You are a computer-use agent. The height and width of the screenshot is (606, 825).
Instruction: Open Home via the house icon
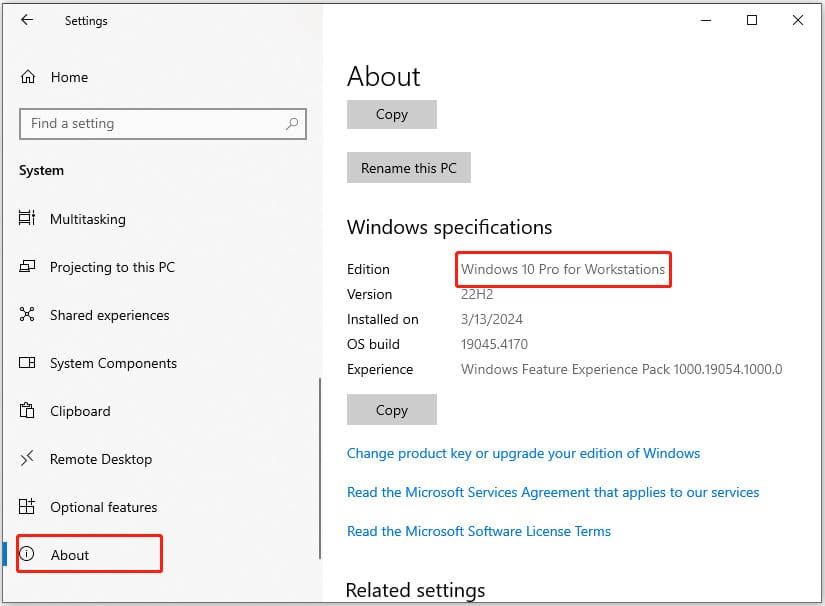[x=28, y=77]
